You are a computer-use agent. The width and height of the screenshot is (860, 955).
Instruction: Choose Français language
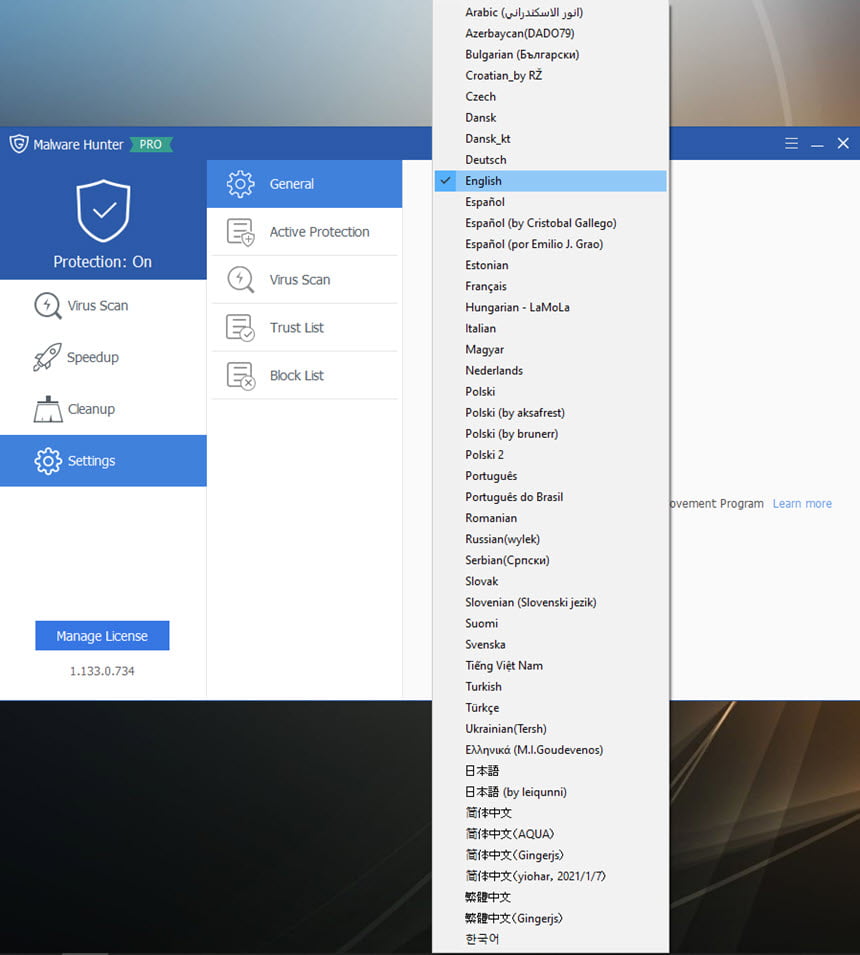coord(551,286)
